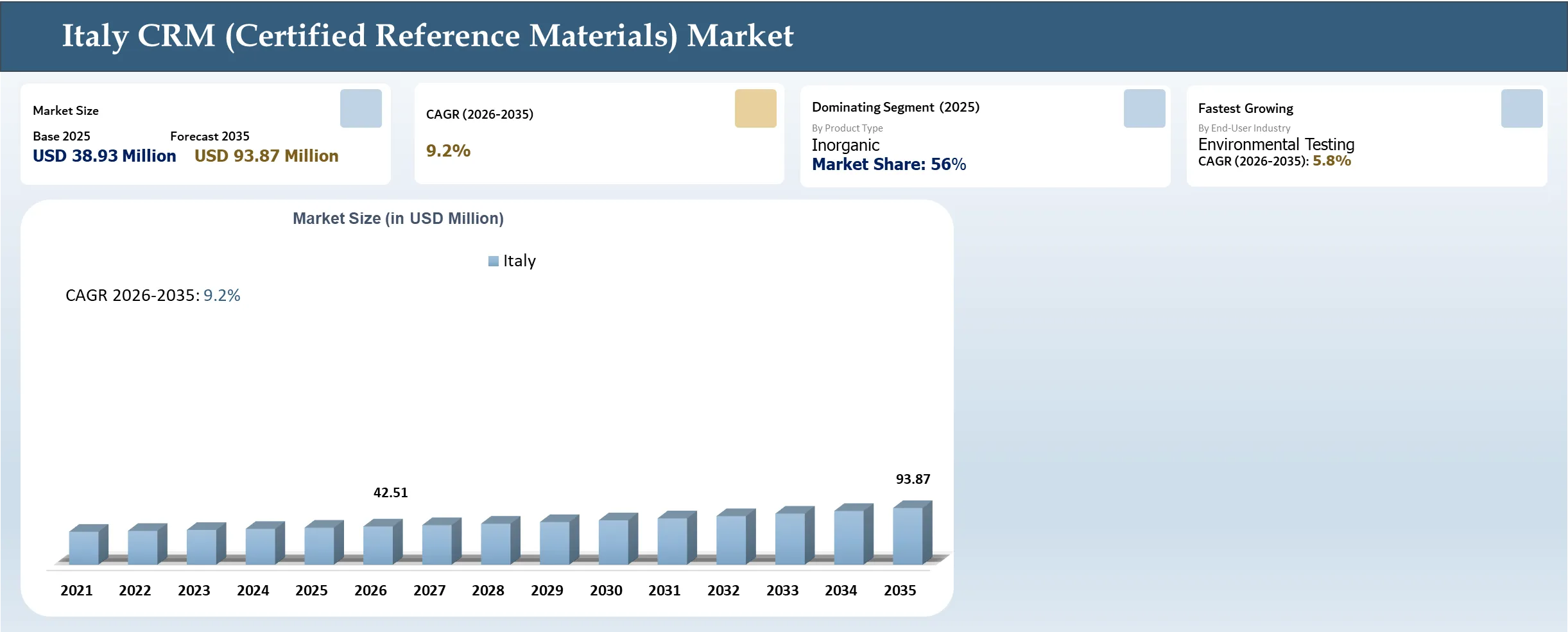The image size is (1568, 632).
Task: Click the value 'USD 93.87 Million'
Action: tap(266, 156)
